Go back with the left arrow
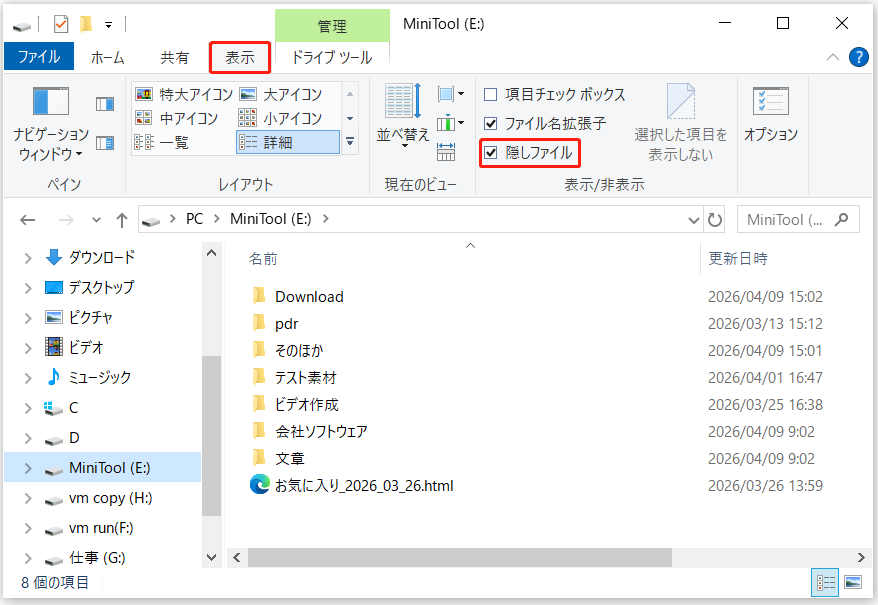The height and width of the screenshot is (605, 878). [x=27, y=220]
